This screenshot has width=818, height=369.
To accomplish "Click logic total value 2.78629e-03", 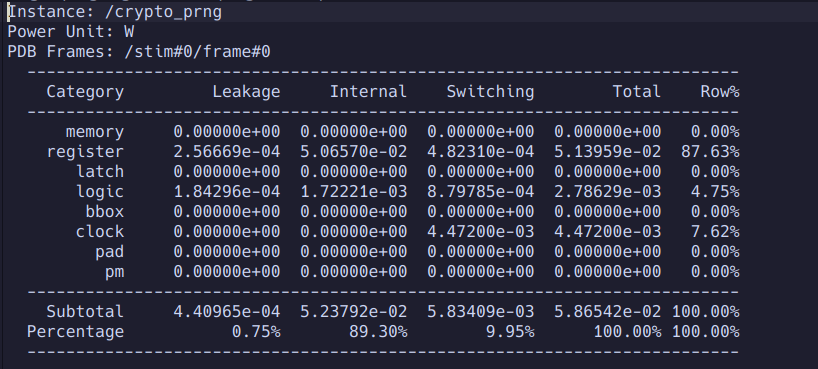I will tap(607, 192).
